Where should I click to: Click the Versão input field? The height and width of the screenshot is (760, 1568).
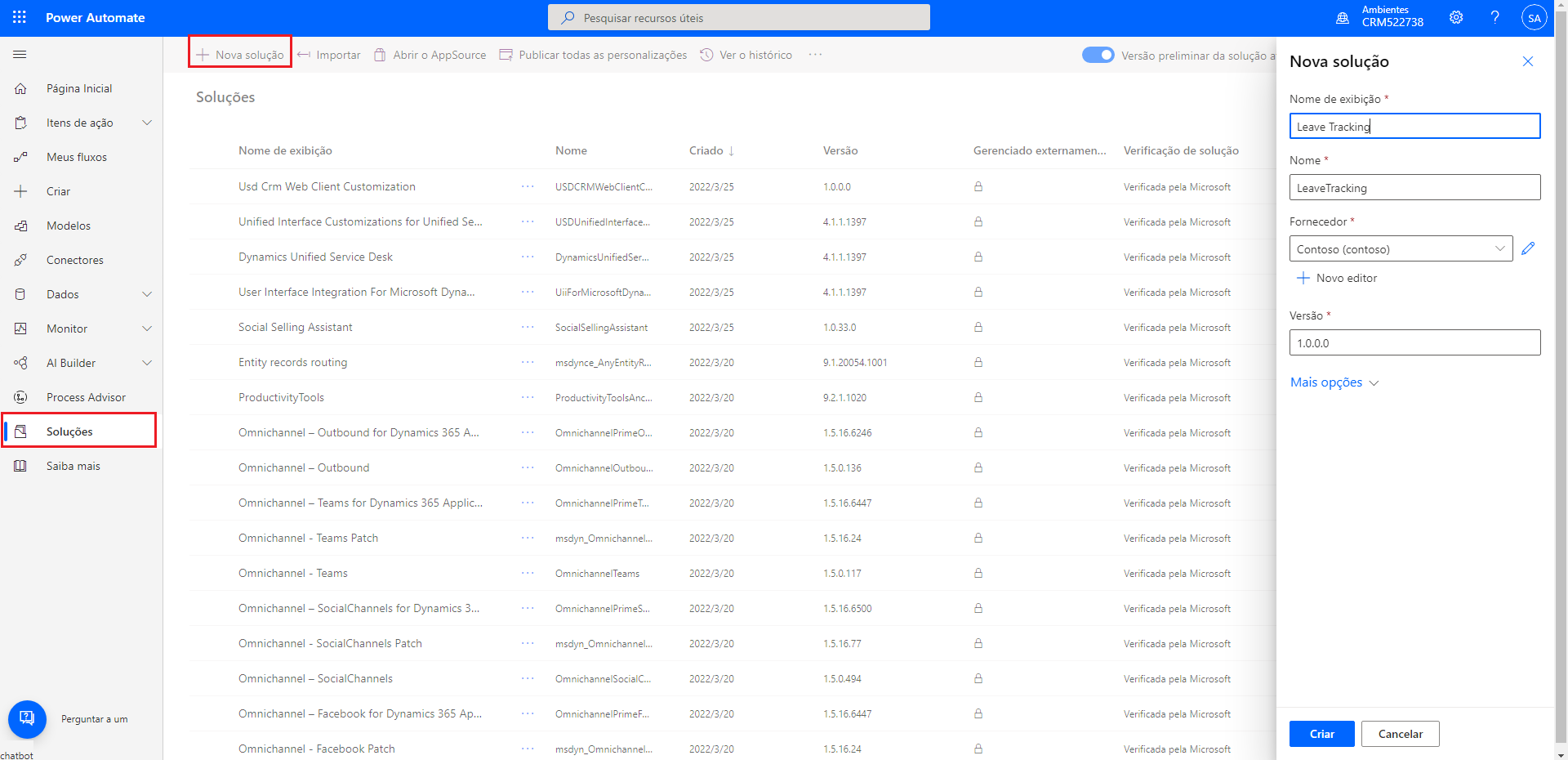click(x=1415, y=342)
